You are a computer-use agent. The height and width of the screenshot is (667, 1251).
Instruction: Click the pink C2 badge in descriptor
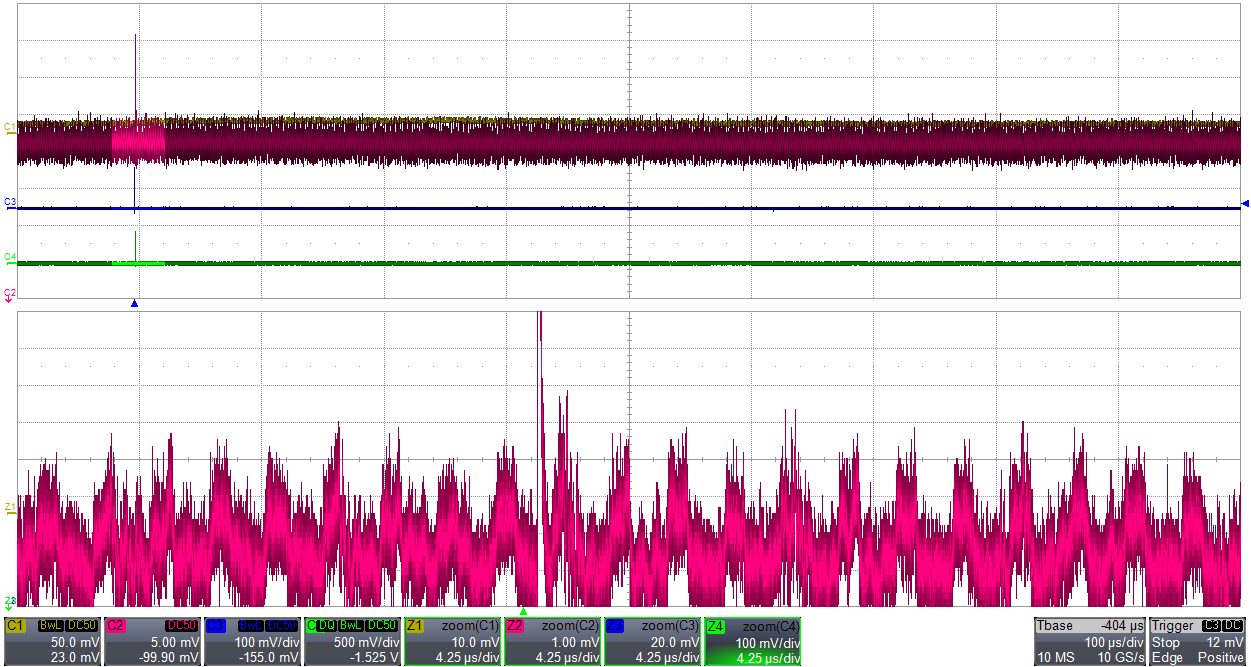point(115,625)
